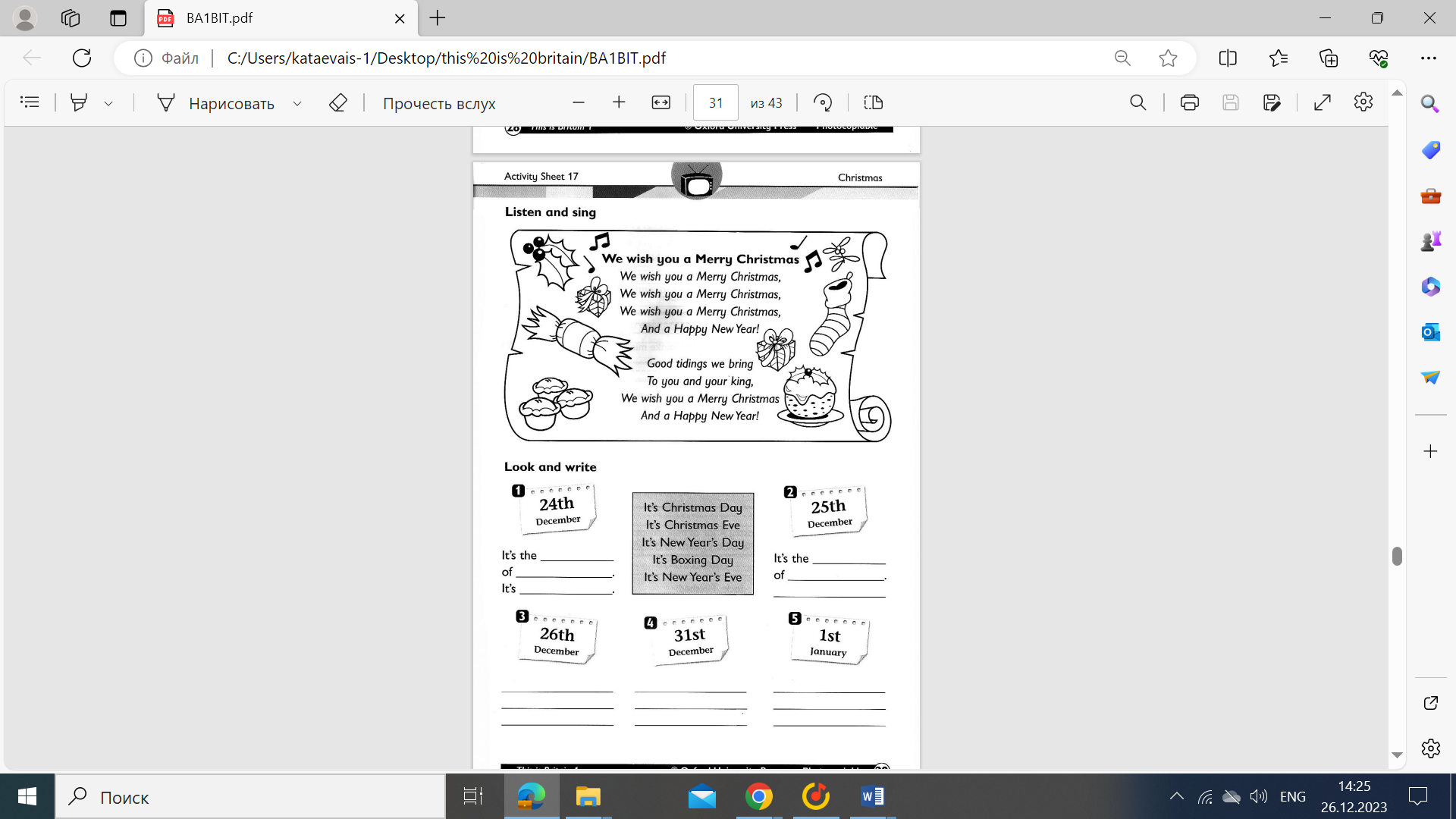The height and width of the screenshot is (819, 1456).
Task: Click Прочесть вслух read aloud
Action: pyautogui.click(x=439, y=103)
